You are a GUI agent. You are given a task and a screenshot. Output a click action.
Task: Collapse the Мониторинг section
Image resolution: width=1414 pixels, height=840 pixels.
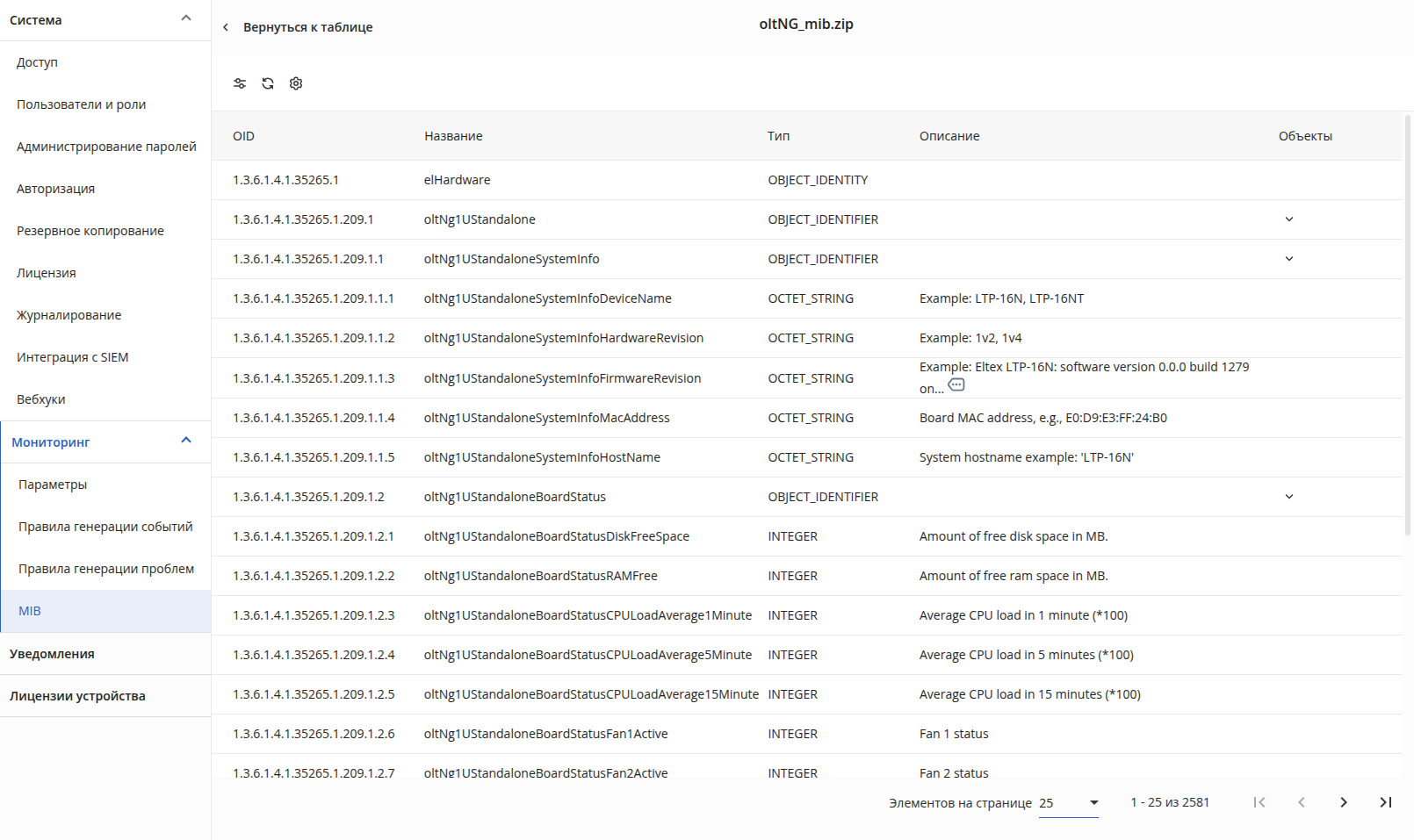click(x=185, y=441)
